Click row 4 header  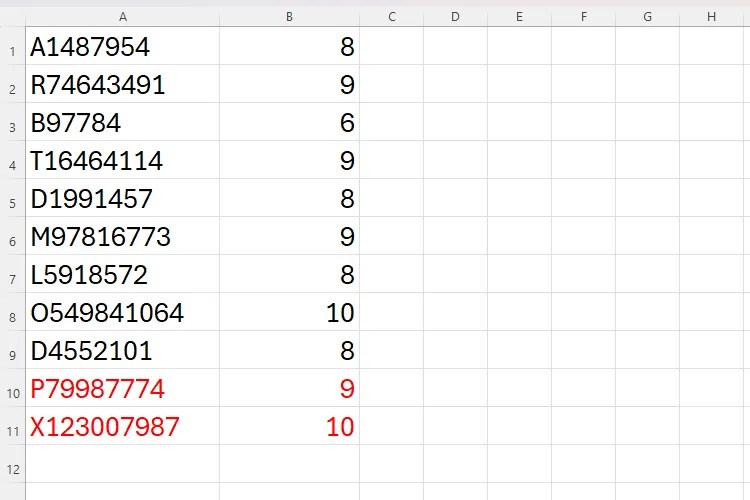point(12,160)
